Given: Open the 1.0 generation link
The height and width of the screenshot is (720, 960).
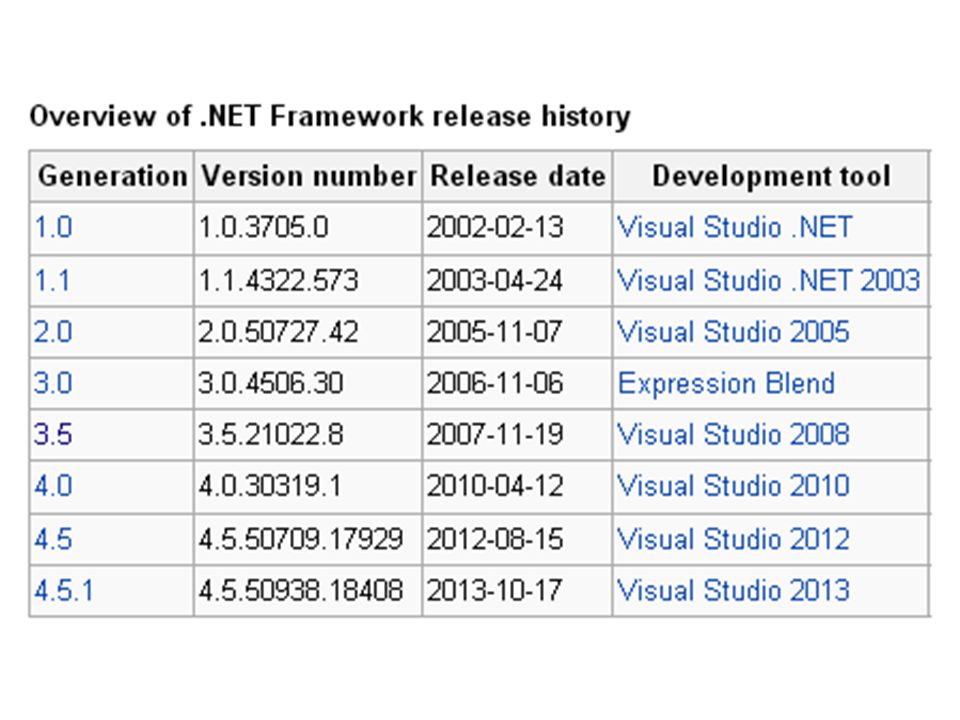Looking at the screenshot, I should (53, 228).
